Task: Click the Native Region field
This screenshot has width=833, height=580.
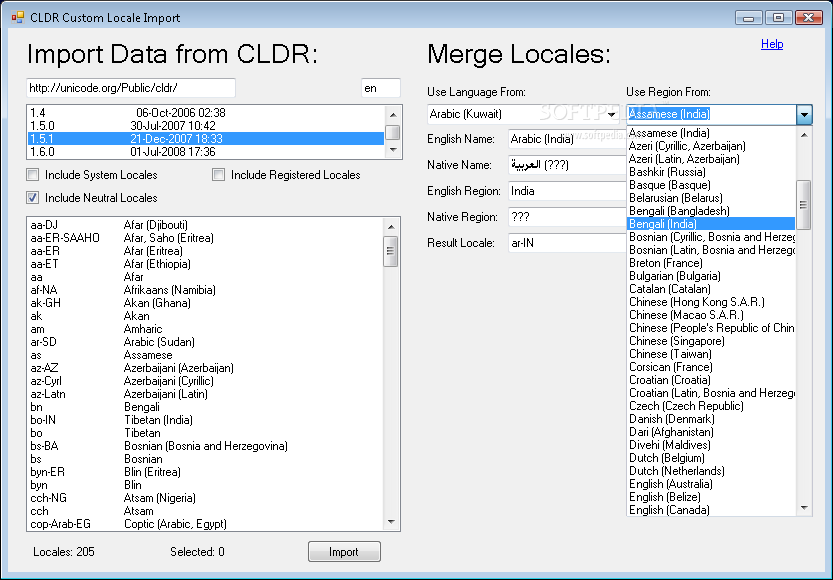Action: (567, 217)
